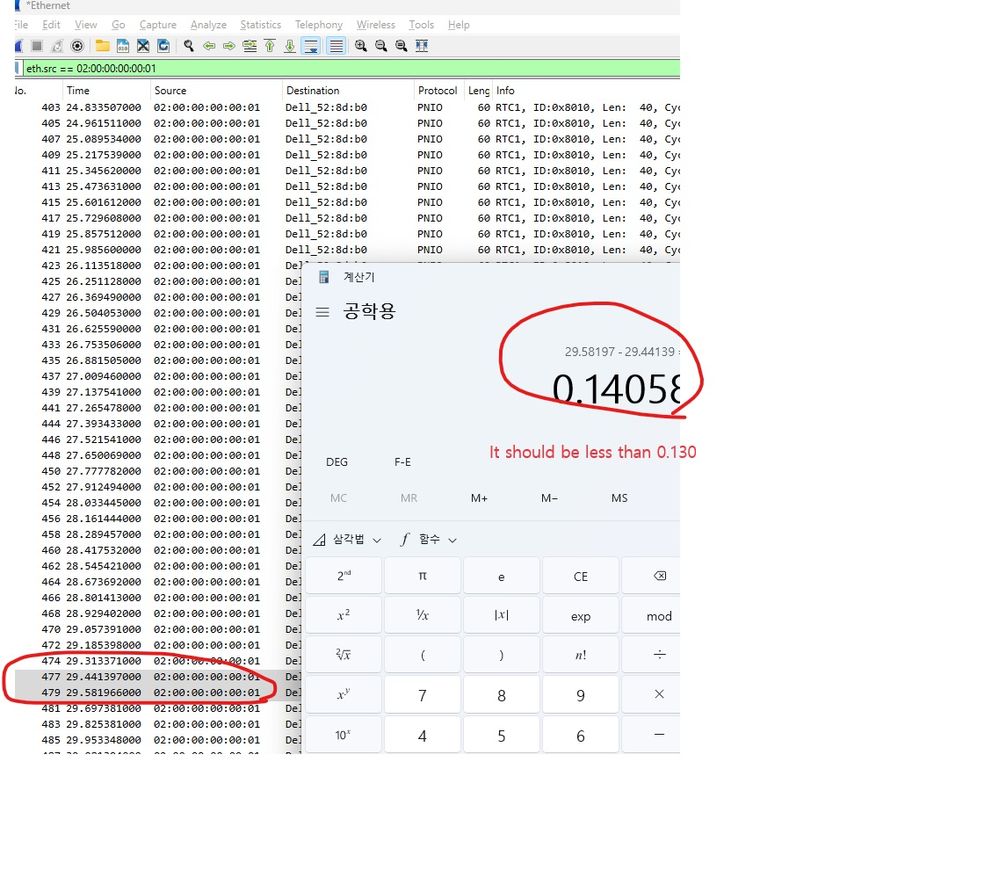Jump to first packet icon
This screenshot has height=879, width=999.
pos(270,46)
